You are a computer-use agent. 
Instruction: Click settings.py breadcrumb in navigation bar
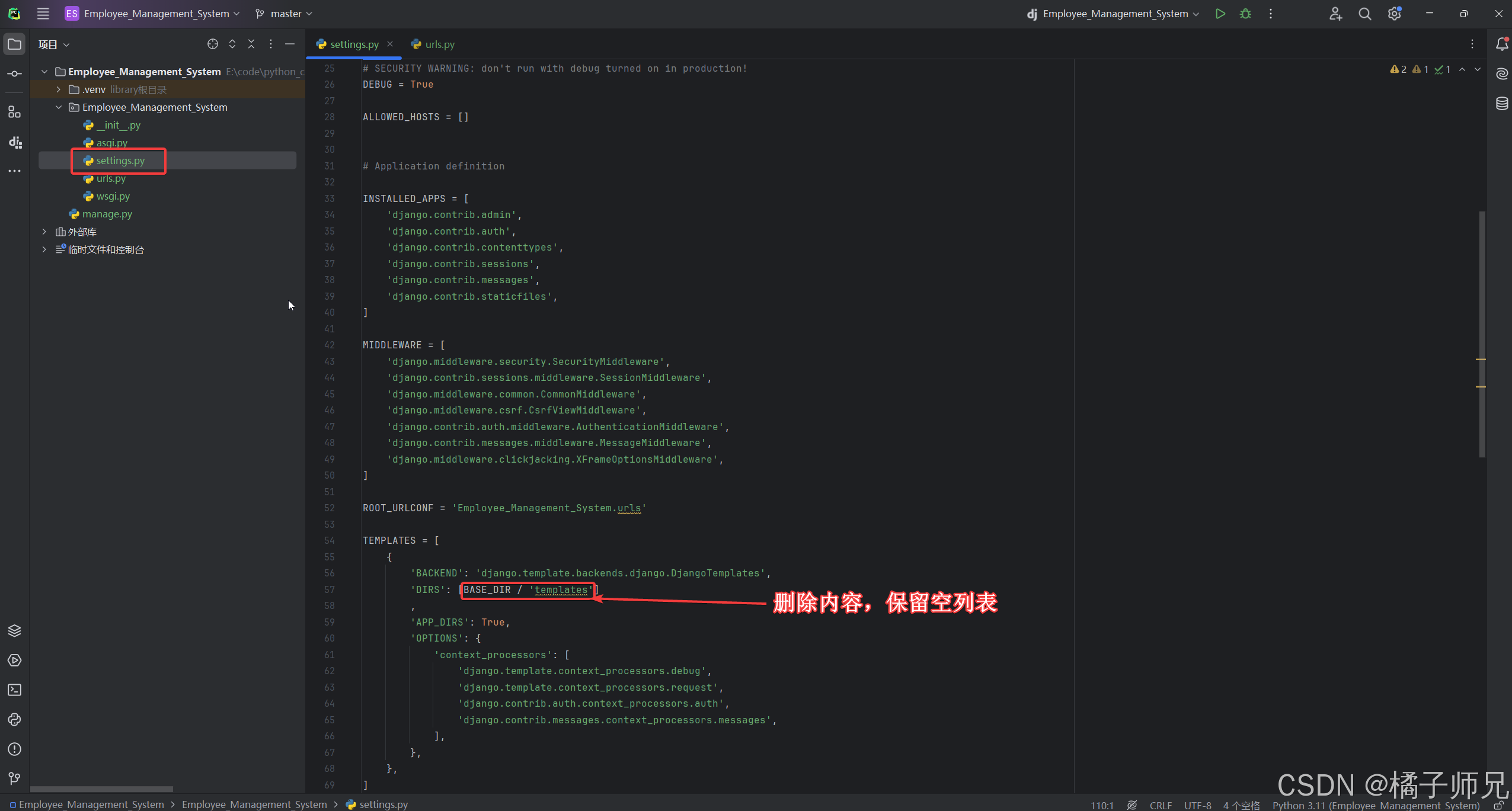click(x=378, y=804)
